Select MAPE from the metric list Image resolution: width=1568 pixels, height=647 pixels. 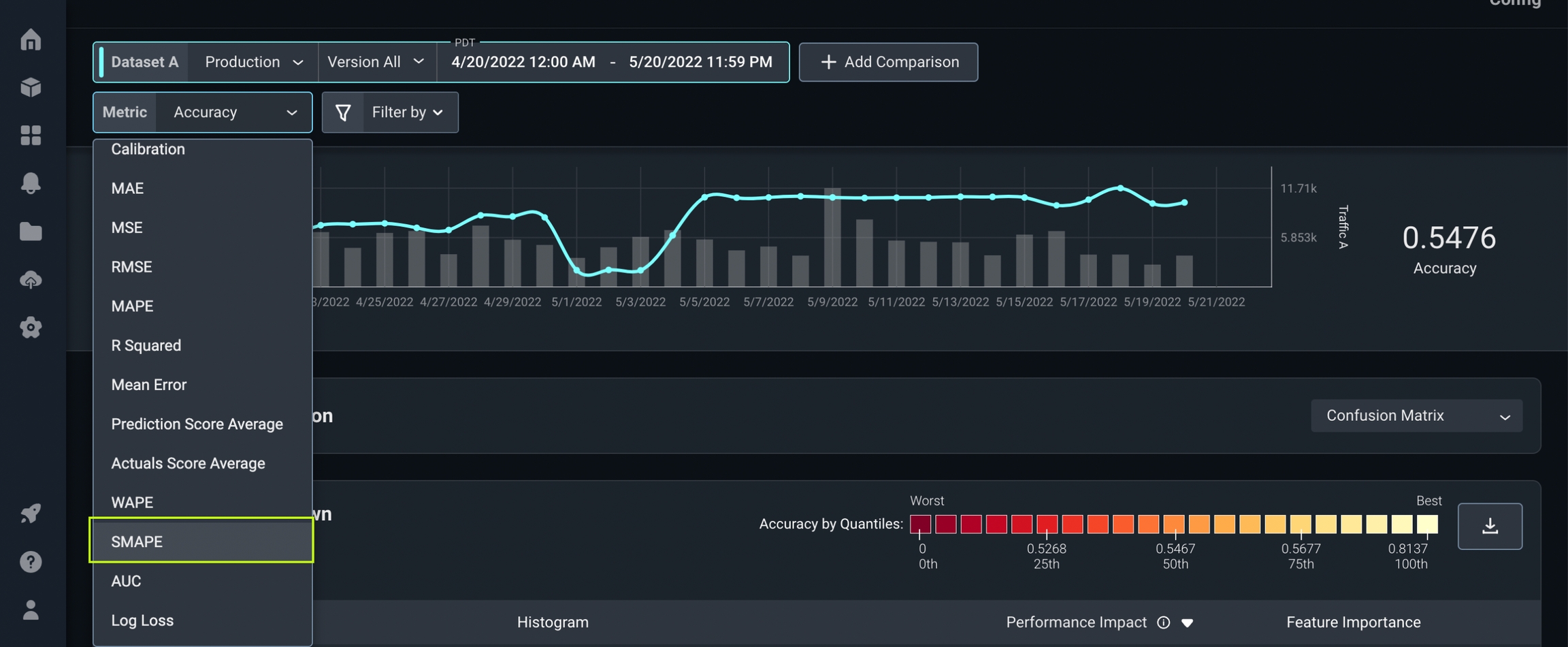tap(202, 306)
